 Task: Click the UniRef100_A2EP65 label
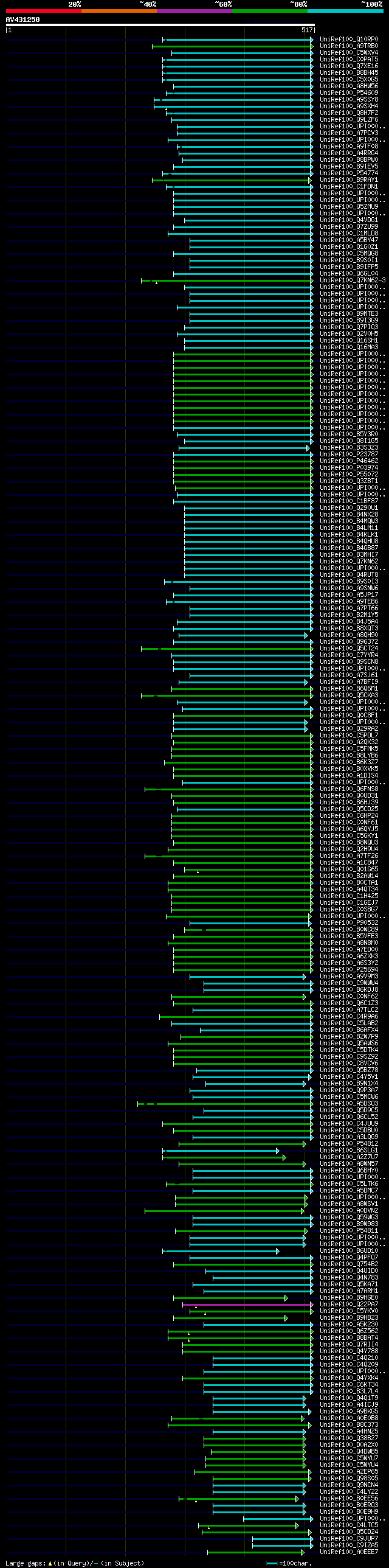(x=349, y=1472)
